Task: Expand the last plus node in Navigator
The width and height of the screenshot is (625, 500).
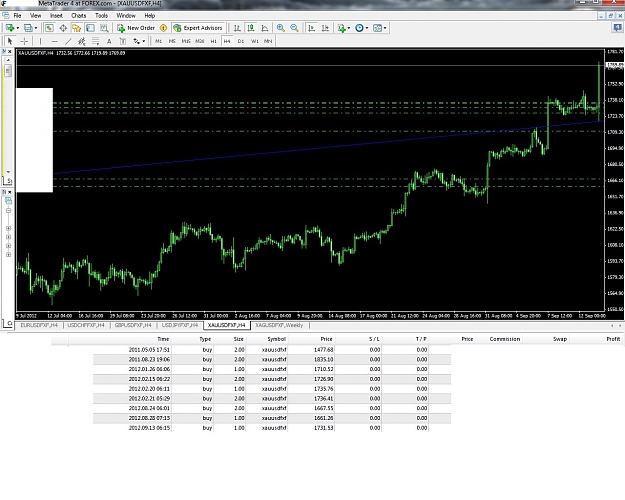Action: [x=8, y=254]
